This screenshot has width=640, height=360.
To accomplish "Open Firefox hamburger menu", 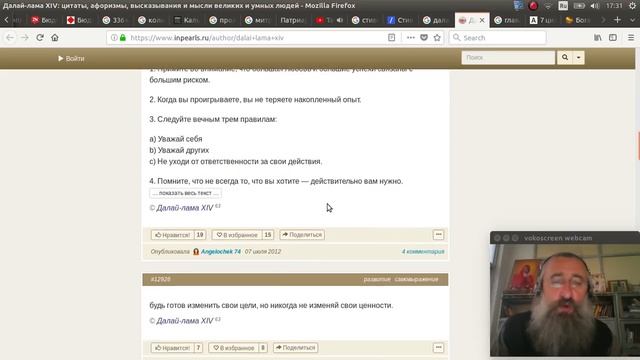I will pyautogui.click(x=631, y=38).
